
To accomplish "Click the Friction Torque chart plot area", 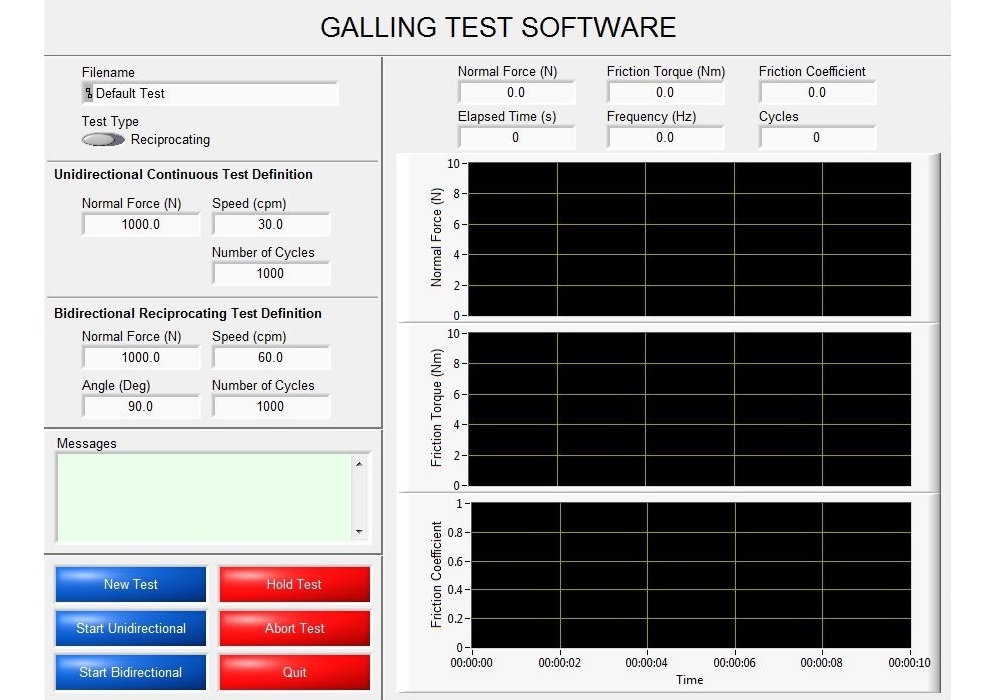I will click(x=689, y=409).
